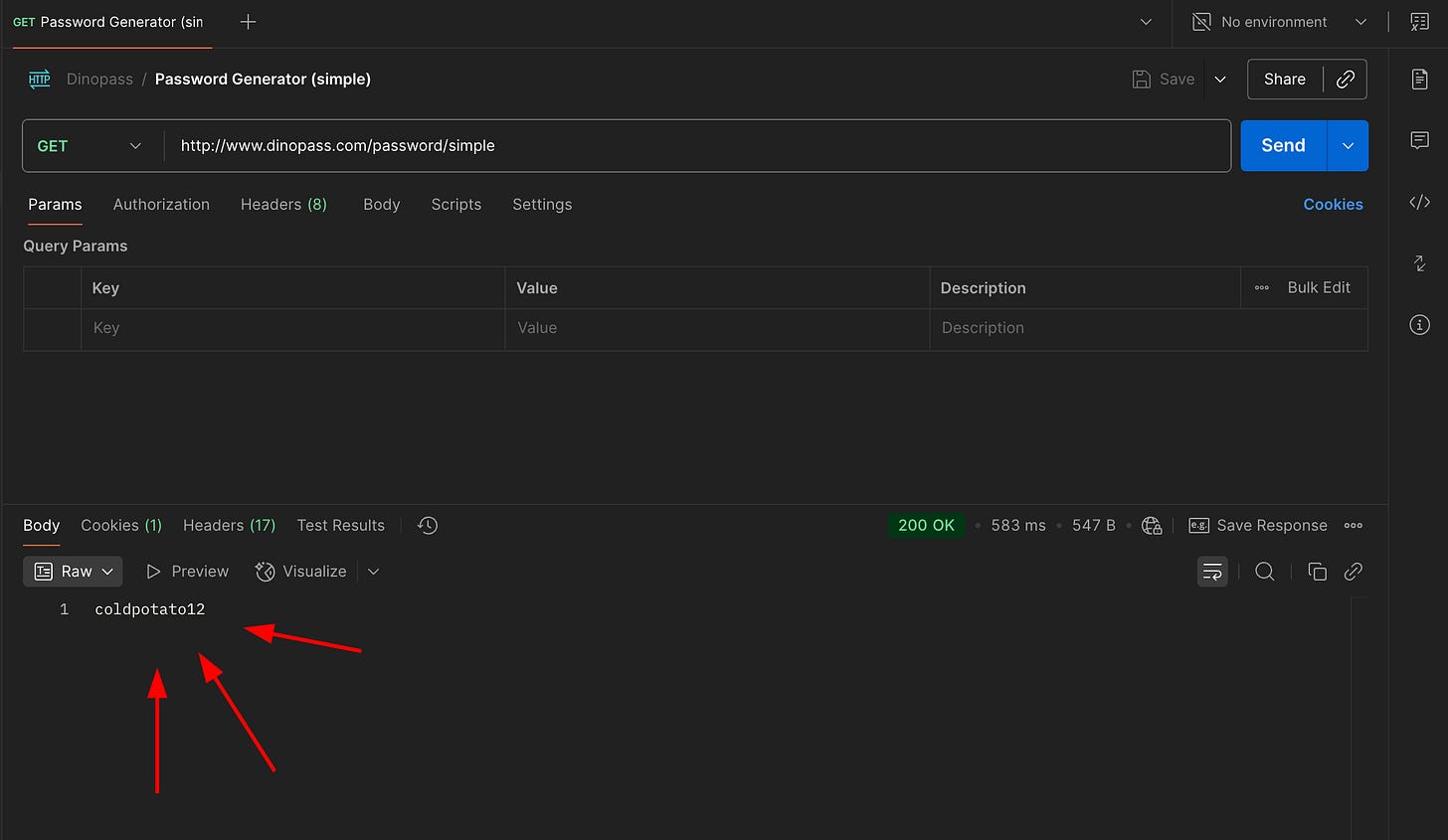Save the request with Save button
Viewport: 1448px width, 840px height.
pyautogui.click(x=1164, y=80)
